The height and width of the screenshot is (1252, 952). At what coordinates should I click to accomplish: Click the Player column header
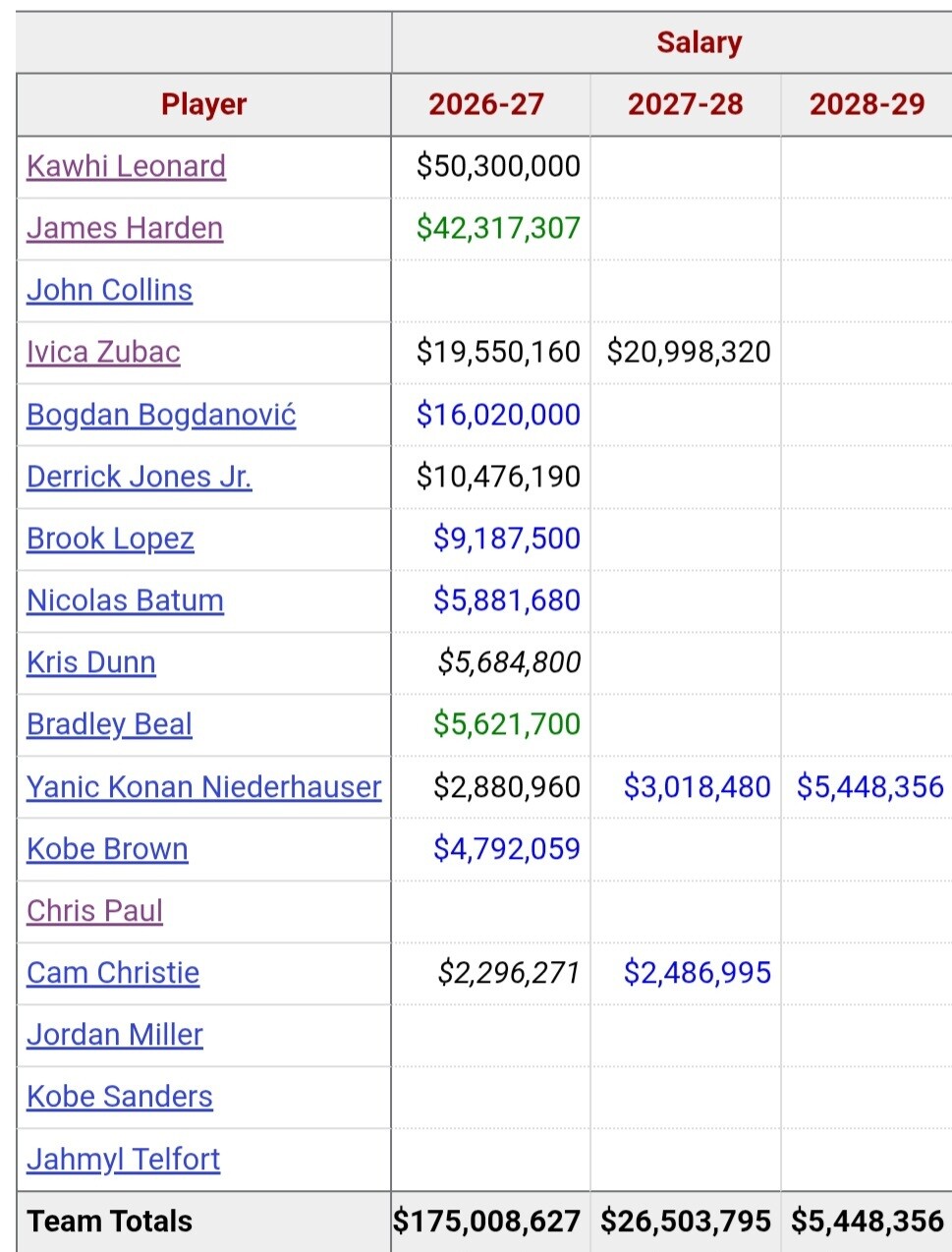[204, 104]
